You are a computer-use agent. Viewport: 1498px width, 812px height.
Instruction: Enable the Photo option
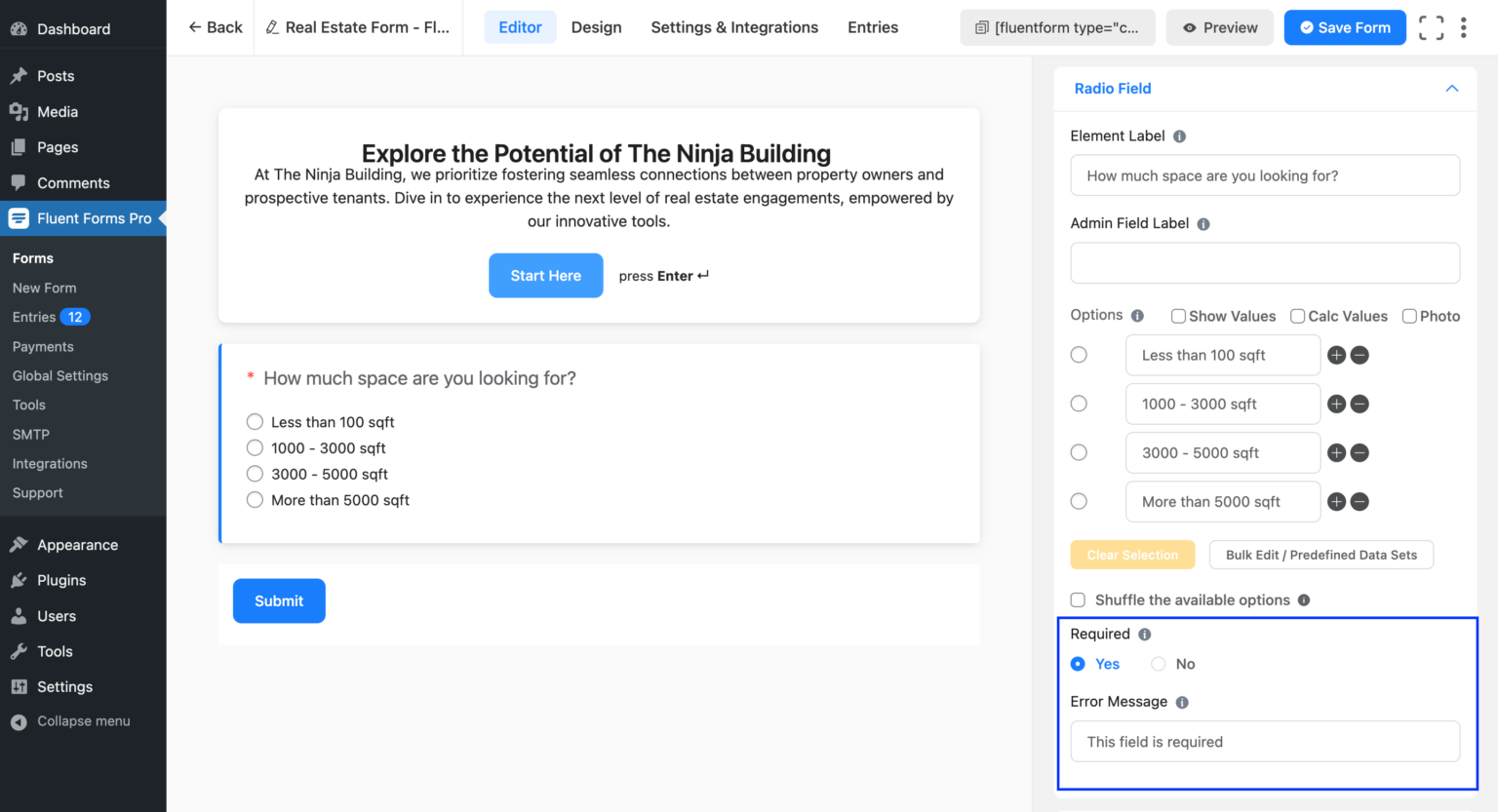[x=1409, y=316]
